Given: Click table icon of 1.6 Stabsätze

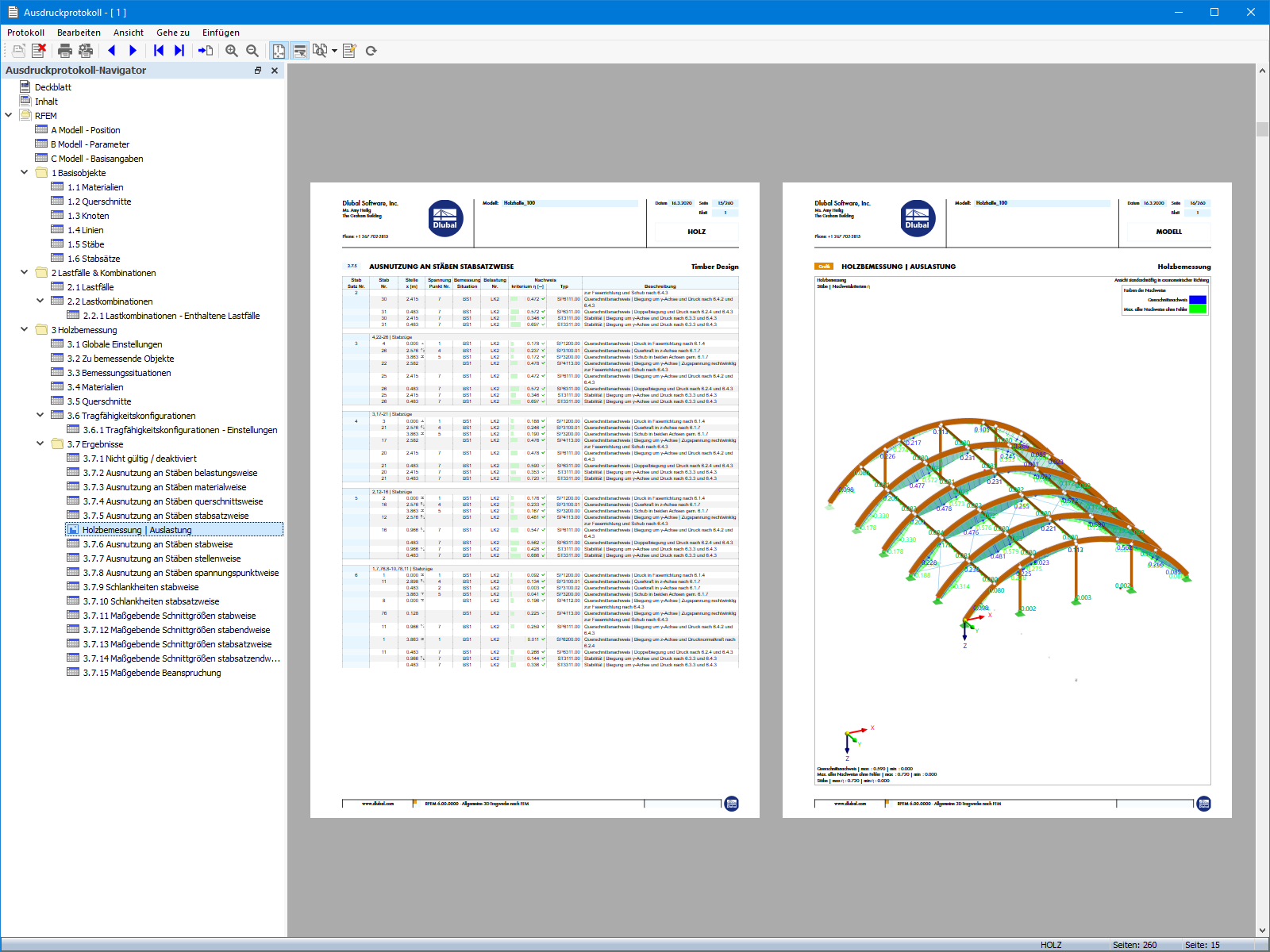Looking at the screenshot, I should pos(57,259).
